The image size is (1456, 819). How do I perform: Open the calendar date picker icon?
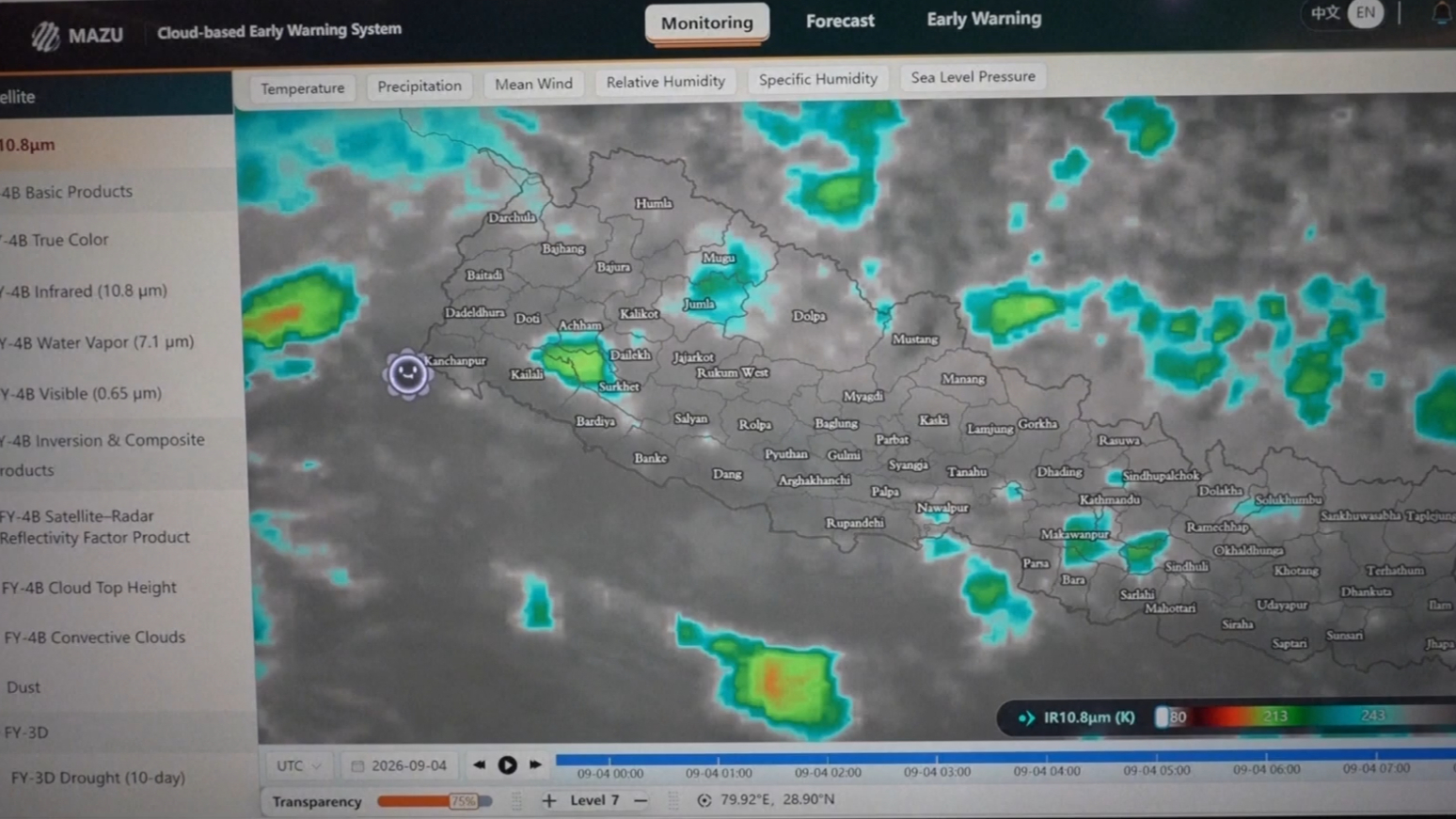[x=357, y=766]
